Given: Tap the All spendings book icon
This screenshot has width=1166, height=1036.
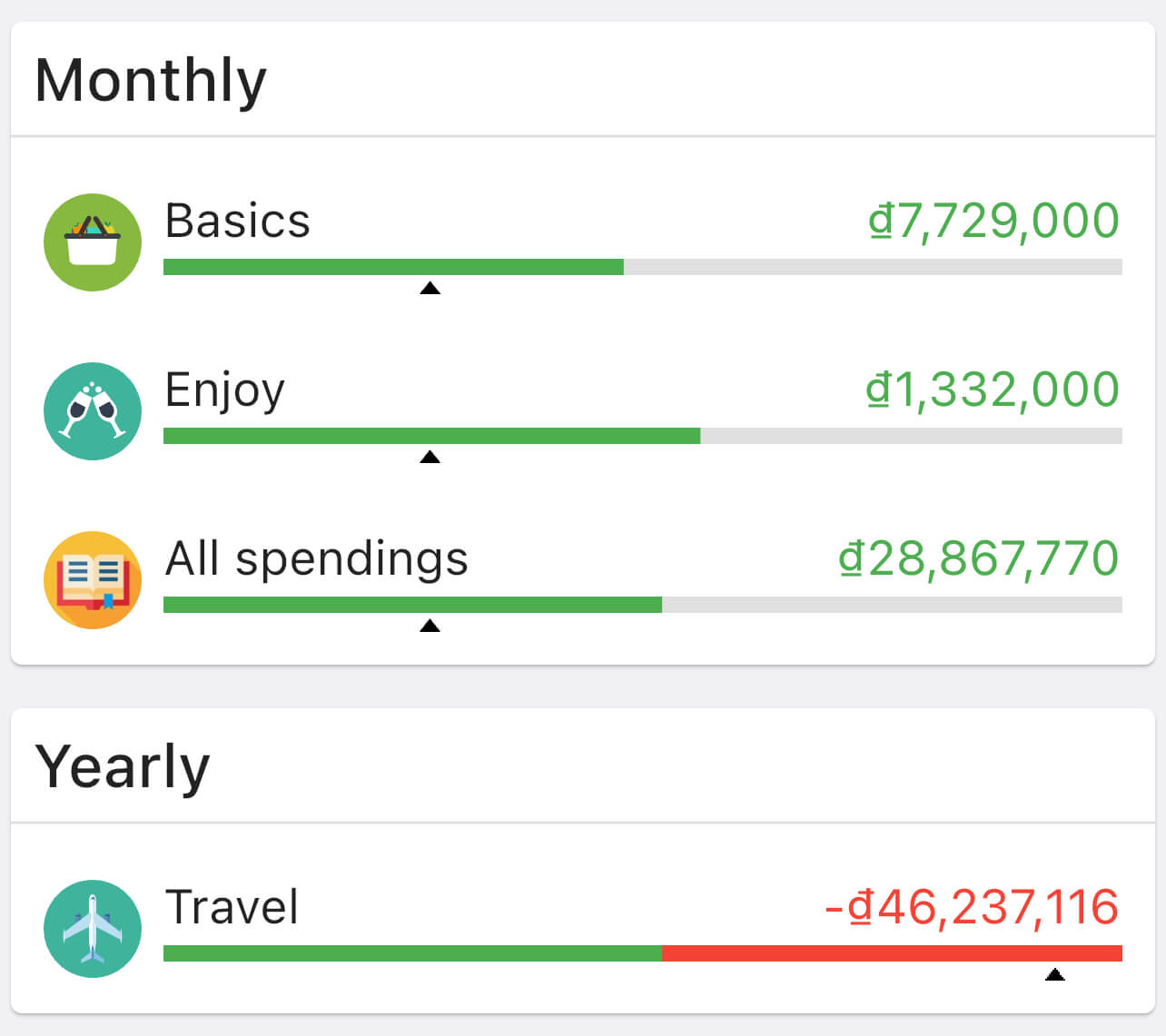Looking at the screenshot, I should 93,580.
